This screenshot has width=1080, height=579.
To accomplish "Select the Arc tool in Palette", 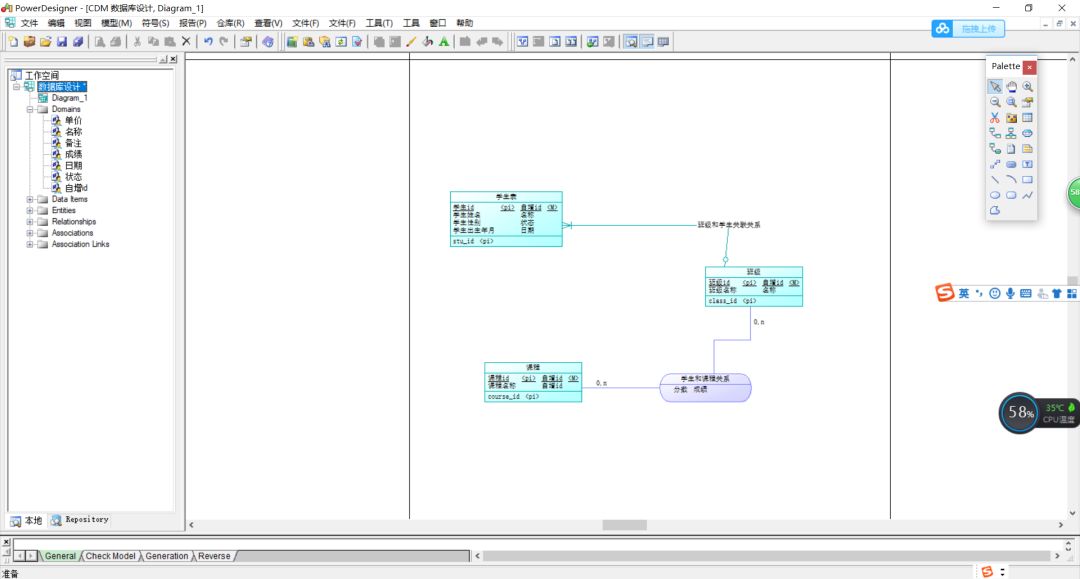I will (x=1011, y=180).
